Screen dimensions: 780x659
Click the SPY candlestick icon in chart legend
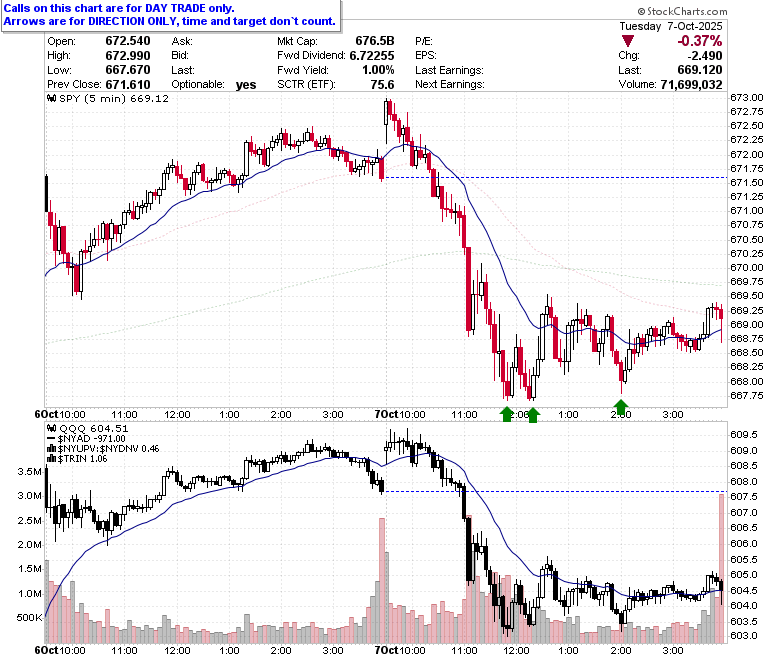[51, 98]
